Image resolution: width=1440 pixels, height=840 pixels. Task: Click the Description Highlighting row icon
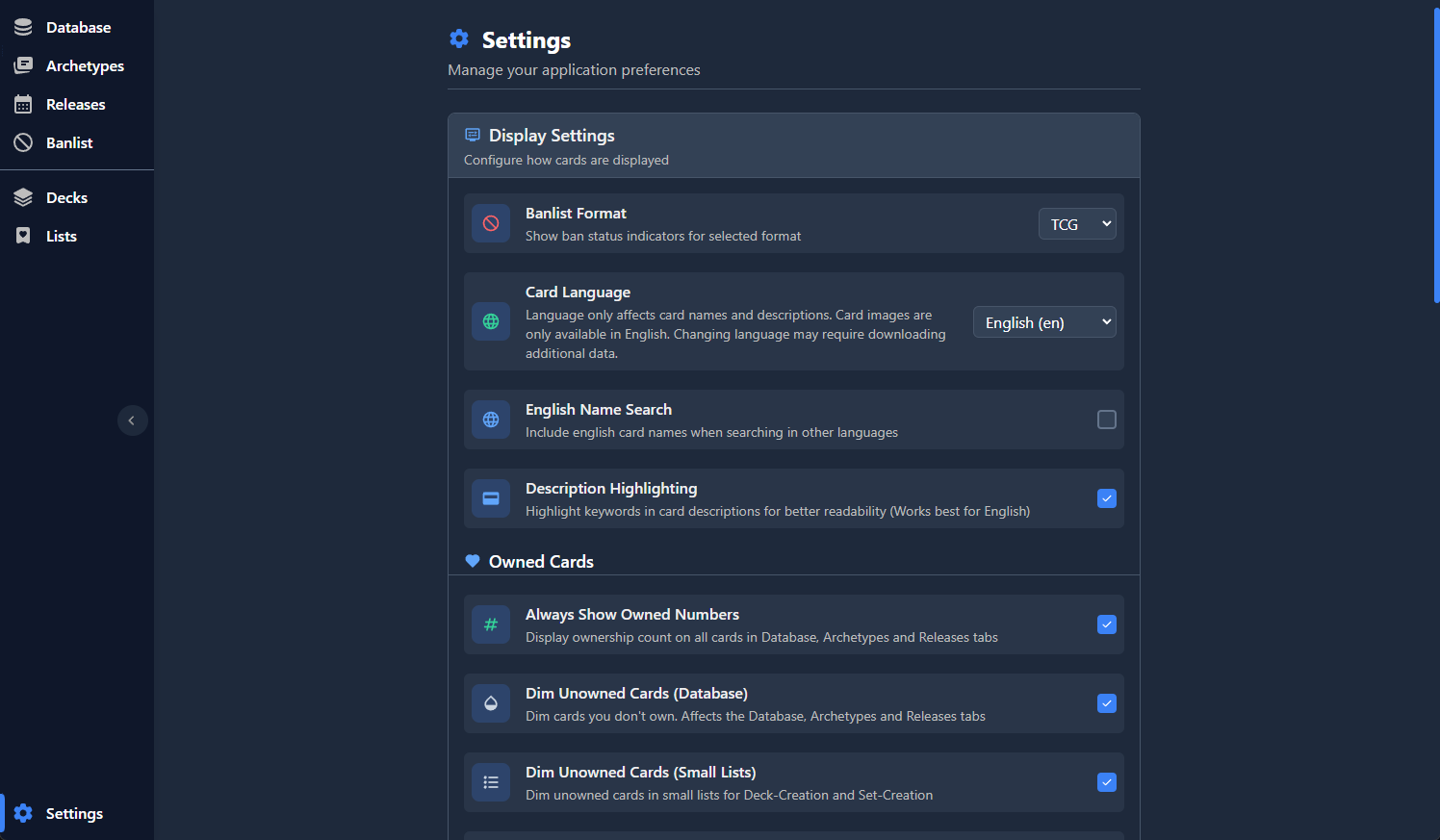[491, 498]
